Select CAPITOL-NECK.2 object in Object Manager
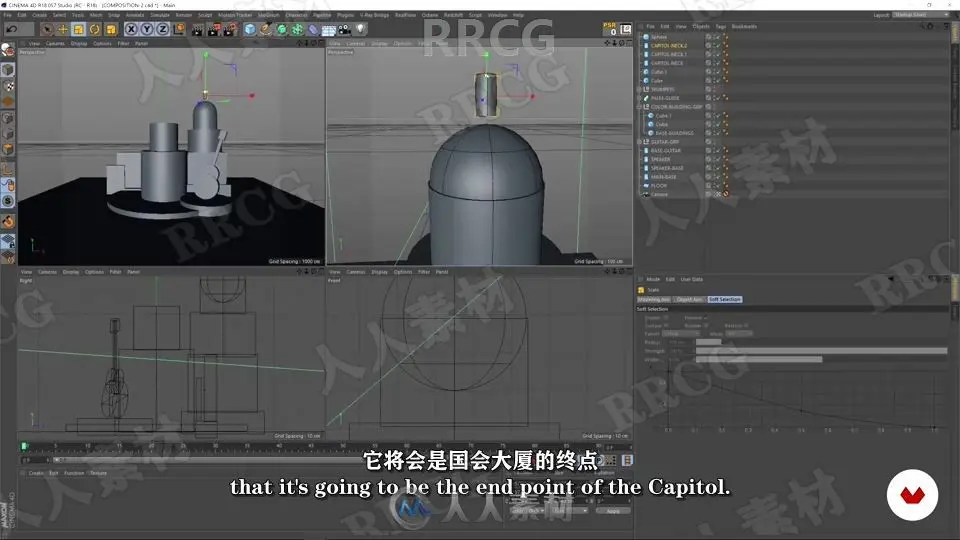 (669, 45)
